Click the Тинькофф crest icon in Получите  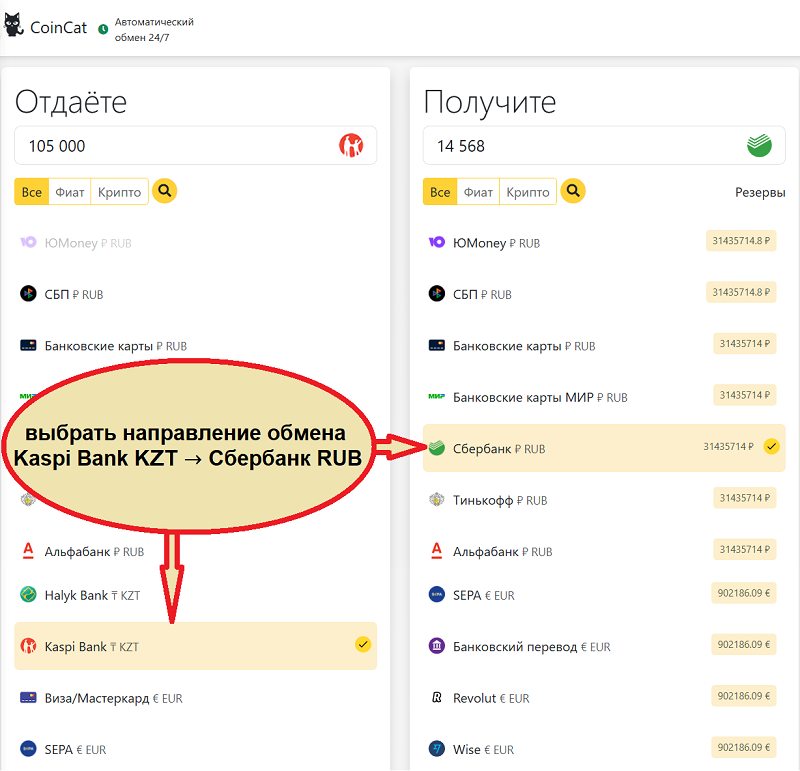pyautogui.click(x=437, y=500)
